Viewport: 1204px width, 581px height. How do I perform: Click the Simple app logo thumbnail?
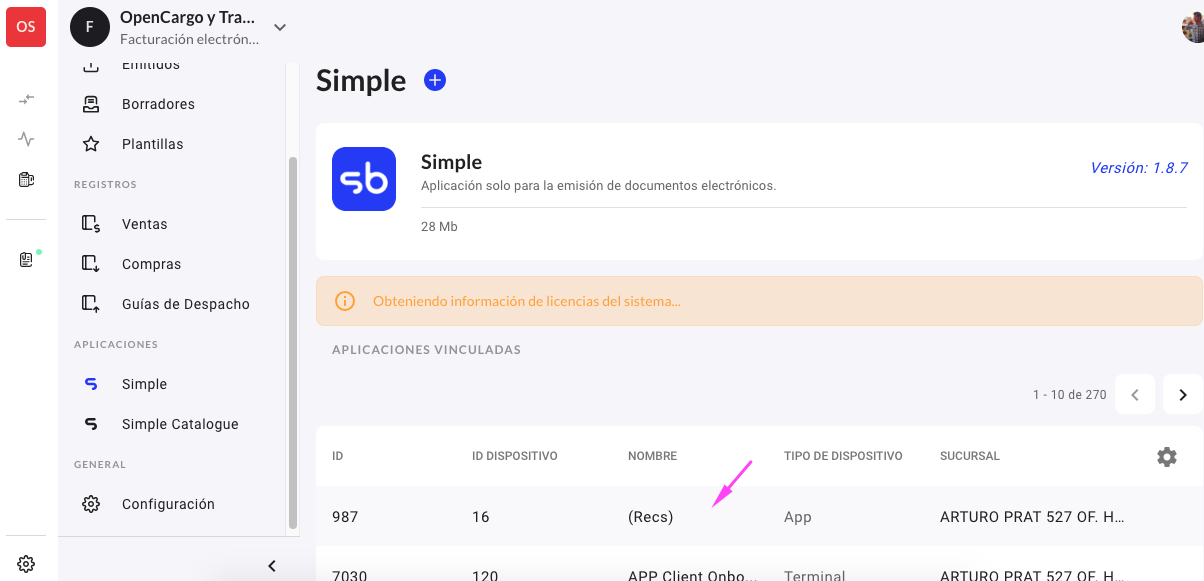pos(364,179)
